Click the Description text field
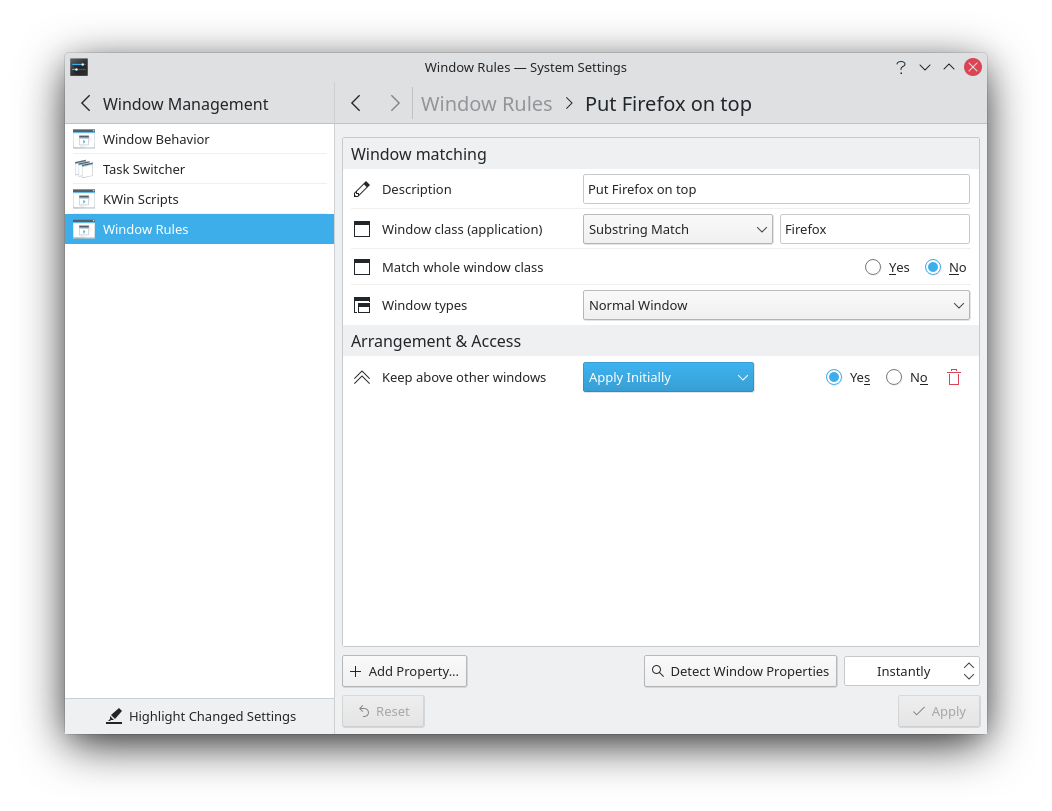Viewport: 1052px width, 811px height. pyautogui.click(x=776, y=189)
